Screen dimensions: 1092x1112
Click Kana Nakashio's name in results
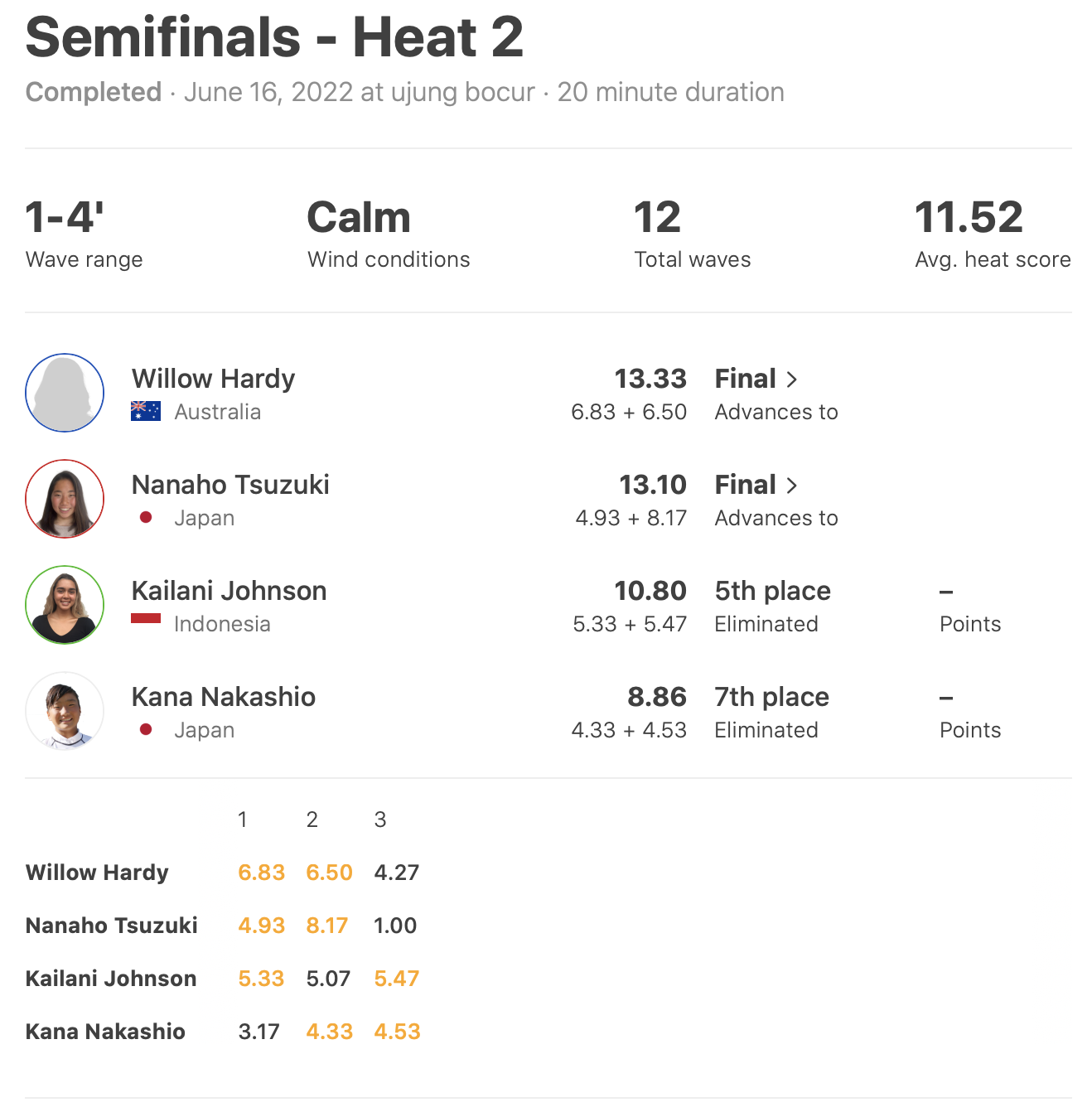[223, 697]
